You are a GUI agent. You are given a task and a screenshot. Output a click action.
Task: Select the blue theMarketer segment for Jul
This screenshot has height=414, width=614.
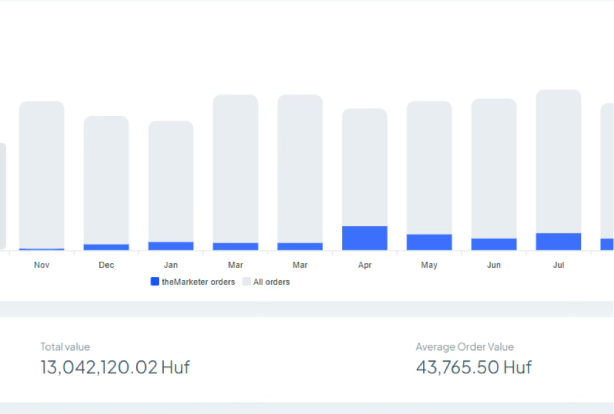(559, 241)
